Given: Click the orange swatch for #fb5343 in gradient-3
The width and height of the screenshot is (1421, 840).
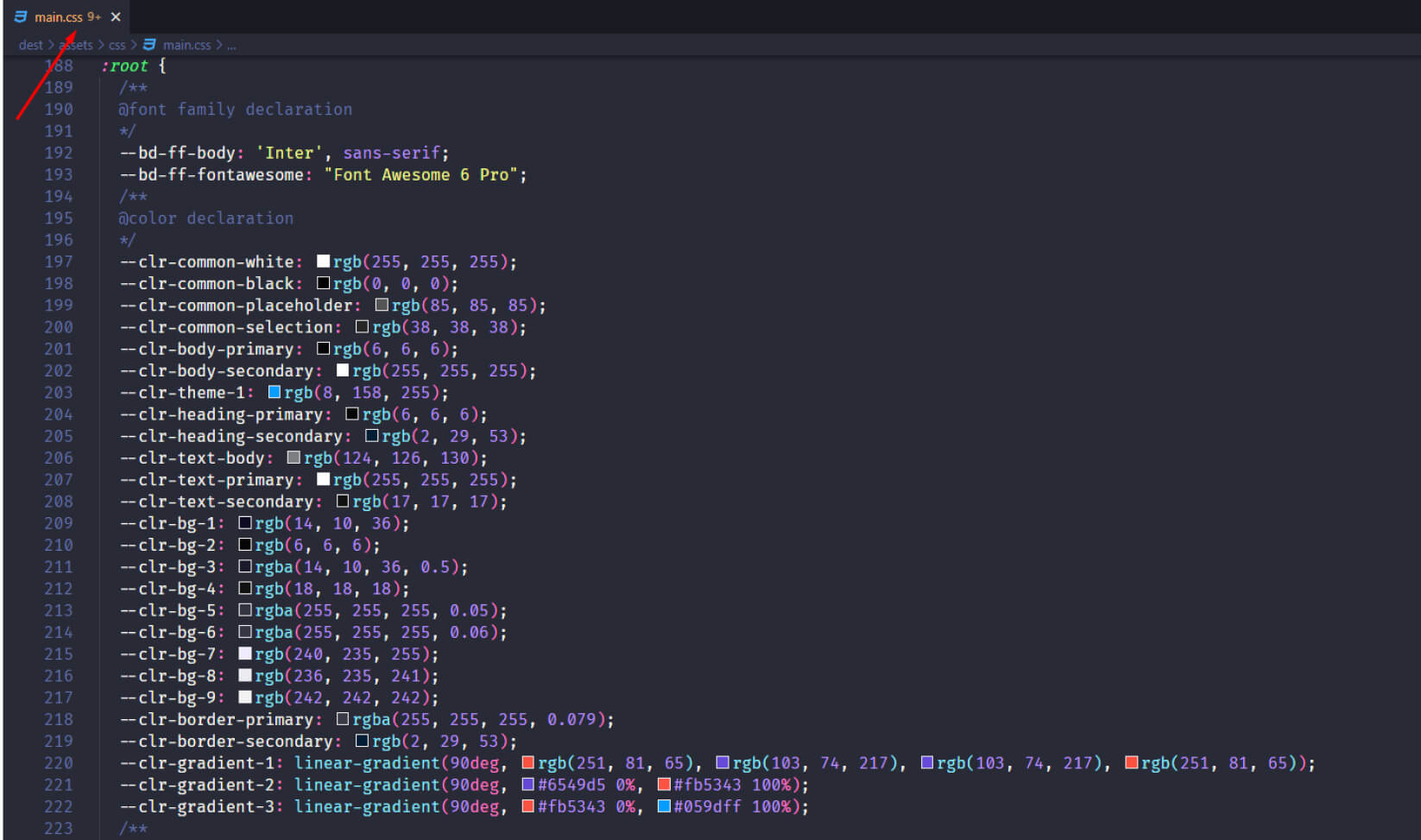Looking at the screenshot, I should [x=527, y=805].
